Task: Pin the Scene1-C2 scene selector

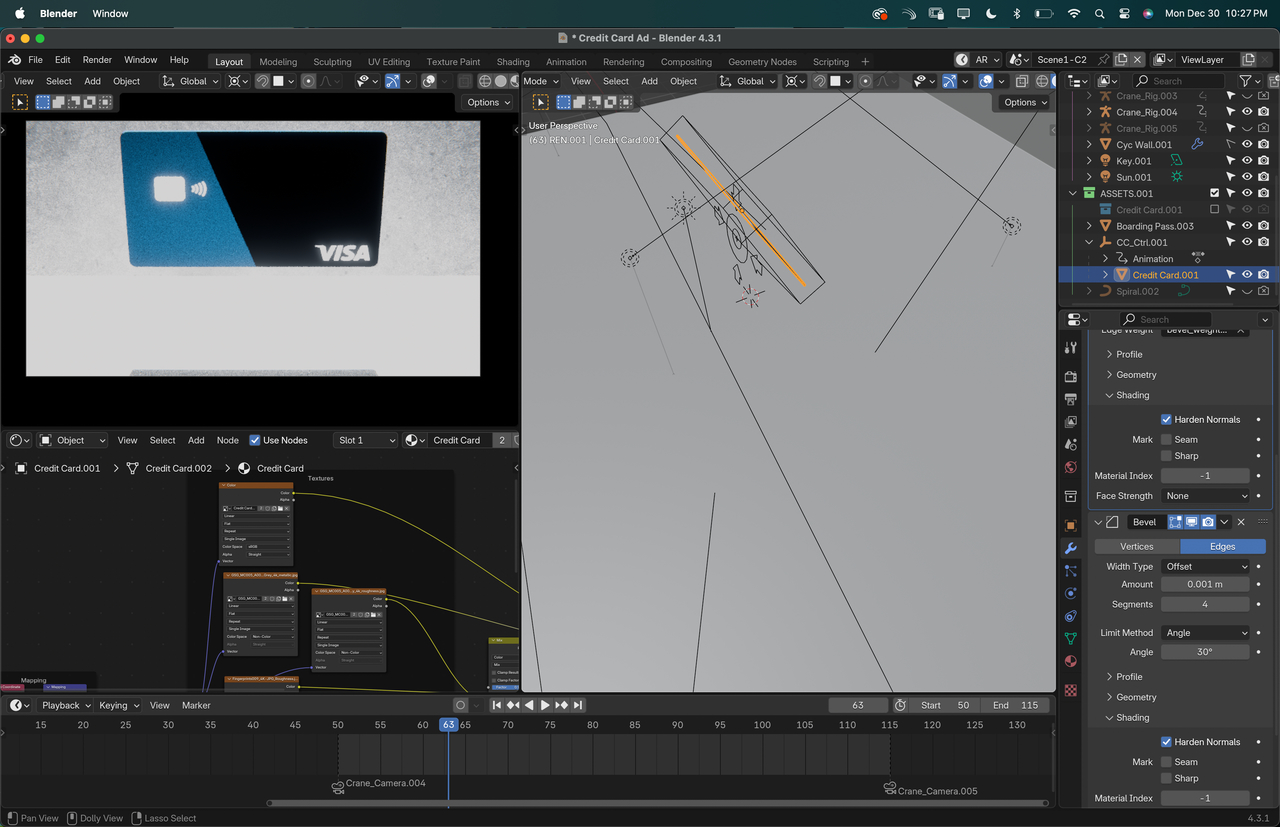Action: (1103, 60)
